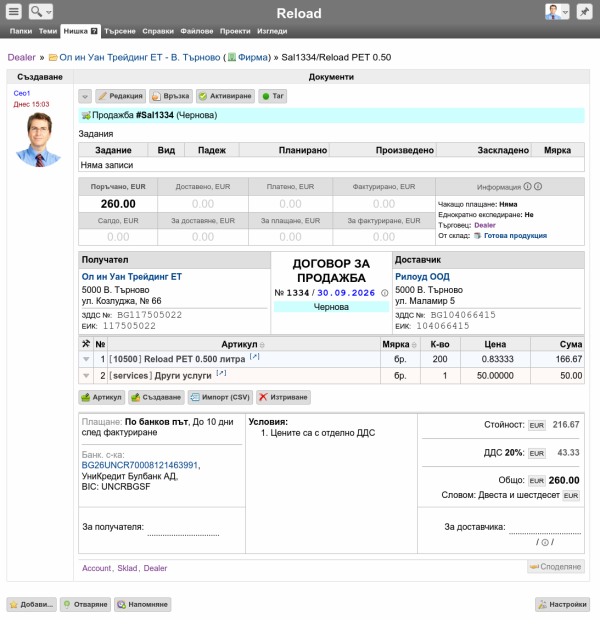Click the date 30.09.2026 link
600x620 pixels.
coord(346,293)
